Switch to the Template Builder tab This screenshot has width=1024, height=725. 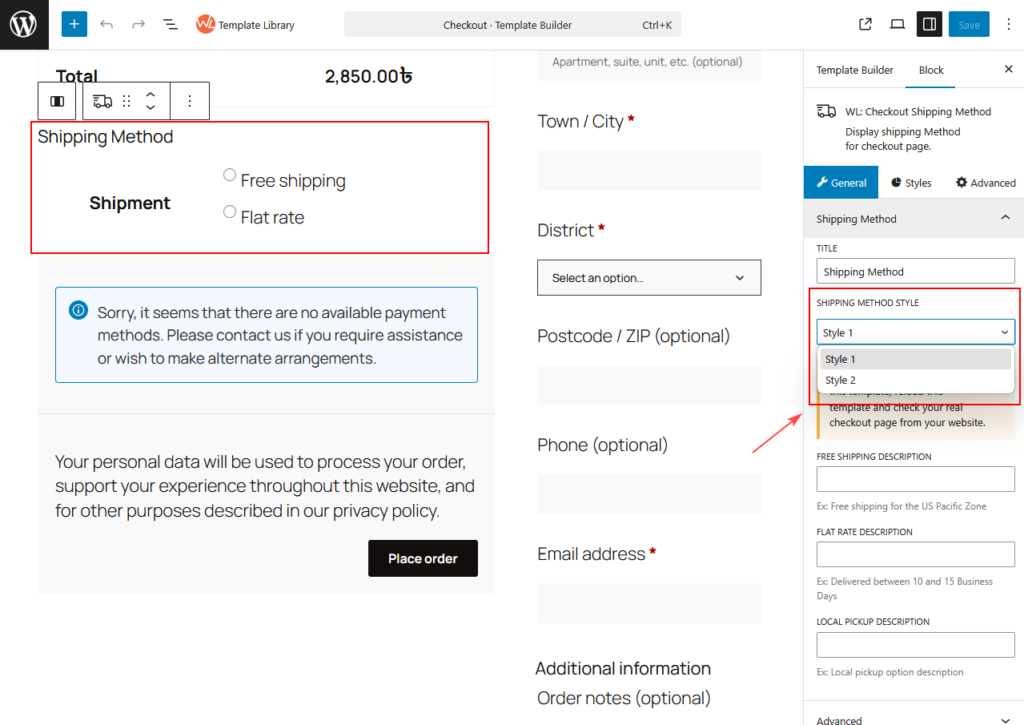pos(854,70)
